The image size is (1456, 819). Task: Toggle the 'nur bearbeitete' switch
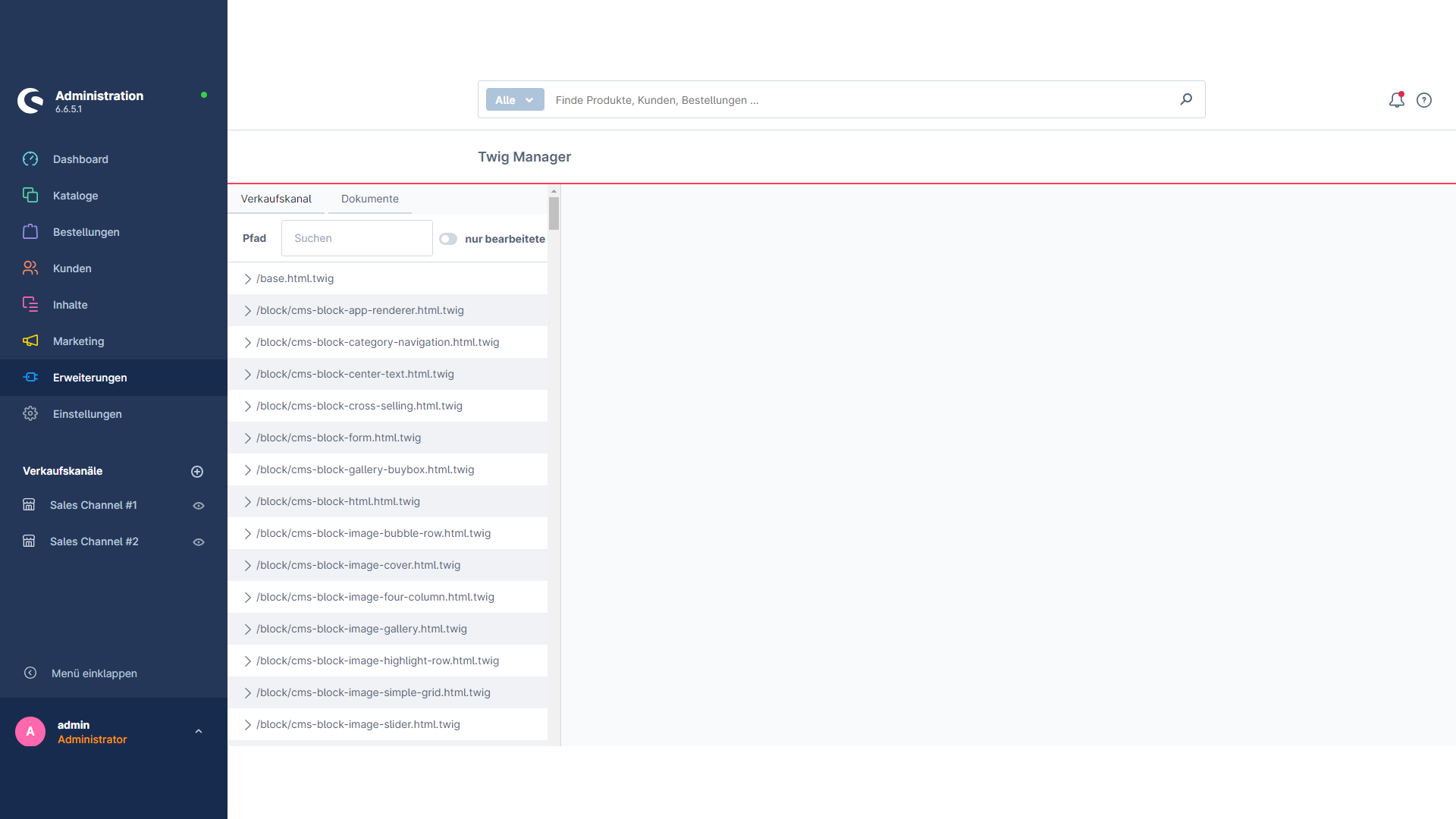447,238
